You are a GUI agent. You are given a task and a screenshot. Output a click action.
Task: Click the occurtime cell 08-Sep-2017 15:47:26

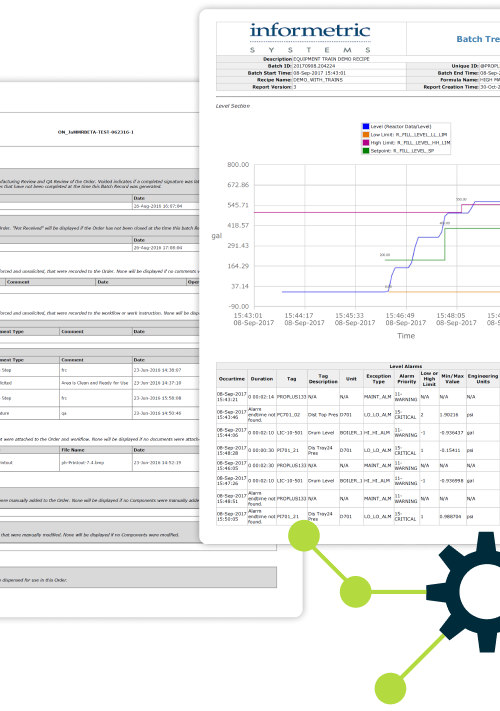232,481
